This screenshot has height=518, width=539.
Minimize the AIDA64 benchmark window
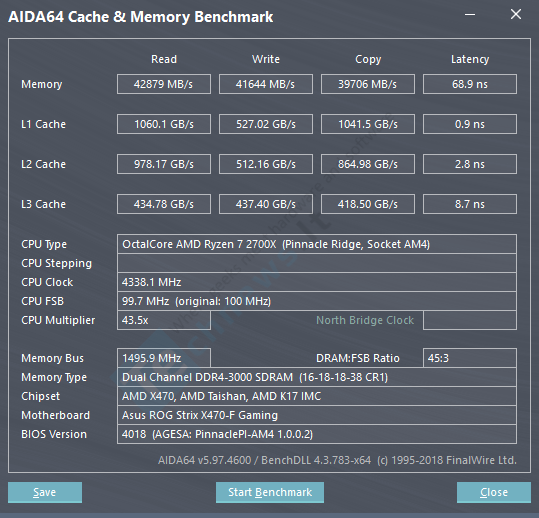click(x=470, y=15)
